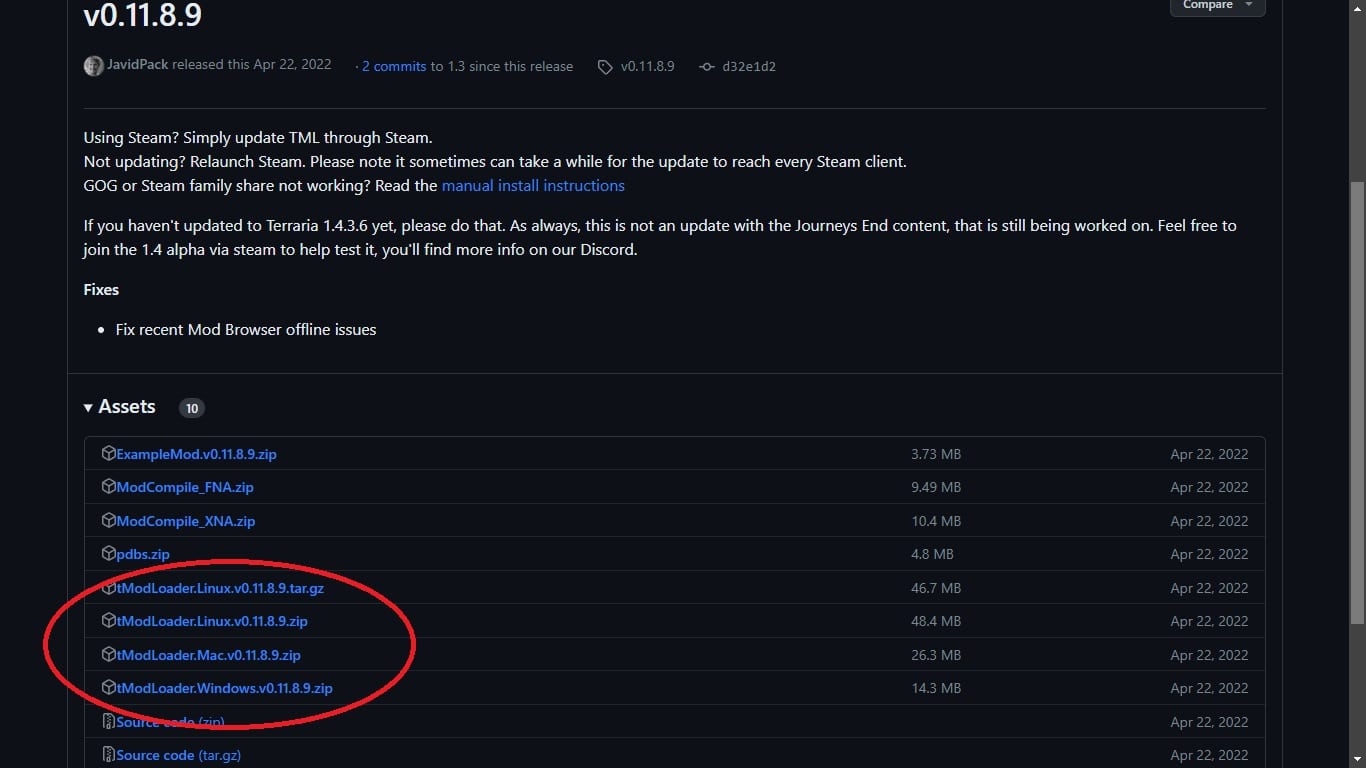Image resolution: width=1366 pixels, height=768 pixels.
Task: Click the date on the pdbs.zip row
Action: (x=1209, y=554)
